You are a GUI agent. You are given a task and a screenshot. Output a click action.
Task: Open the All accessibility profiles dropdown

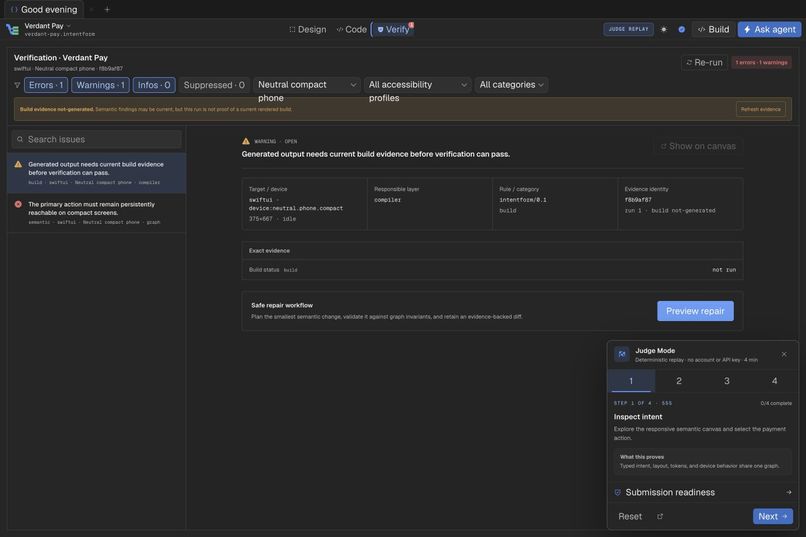tap(417, 85)
